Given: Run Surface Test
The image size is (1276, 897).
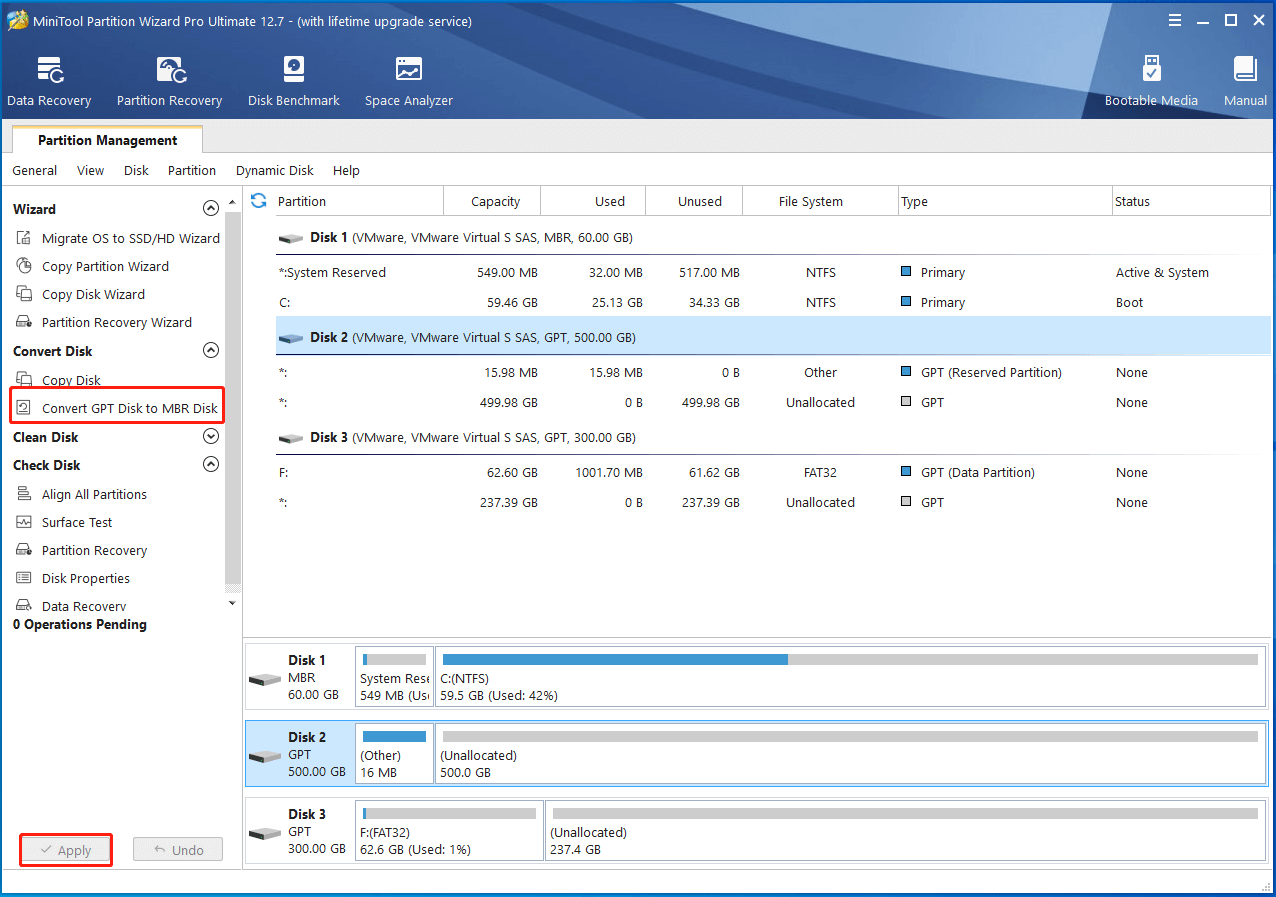Looking at the screenshot, I should (x=65, y=522).
